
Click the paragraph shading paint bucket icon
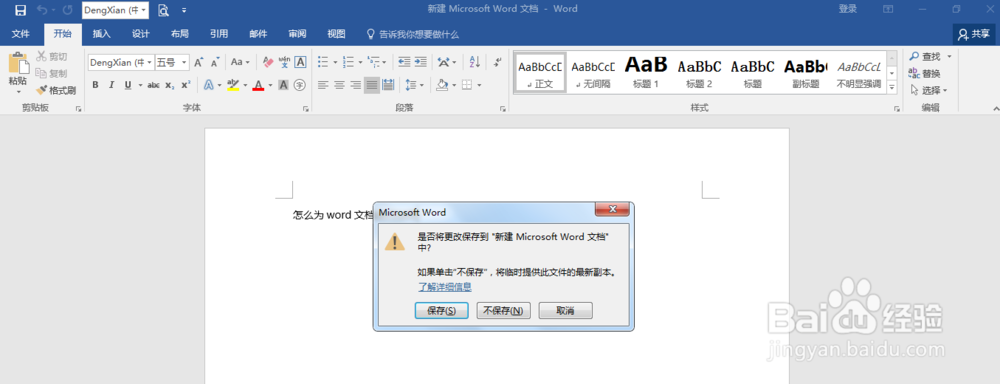point(443,85)
